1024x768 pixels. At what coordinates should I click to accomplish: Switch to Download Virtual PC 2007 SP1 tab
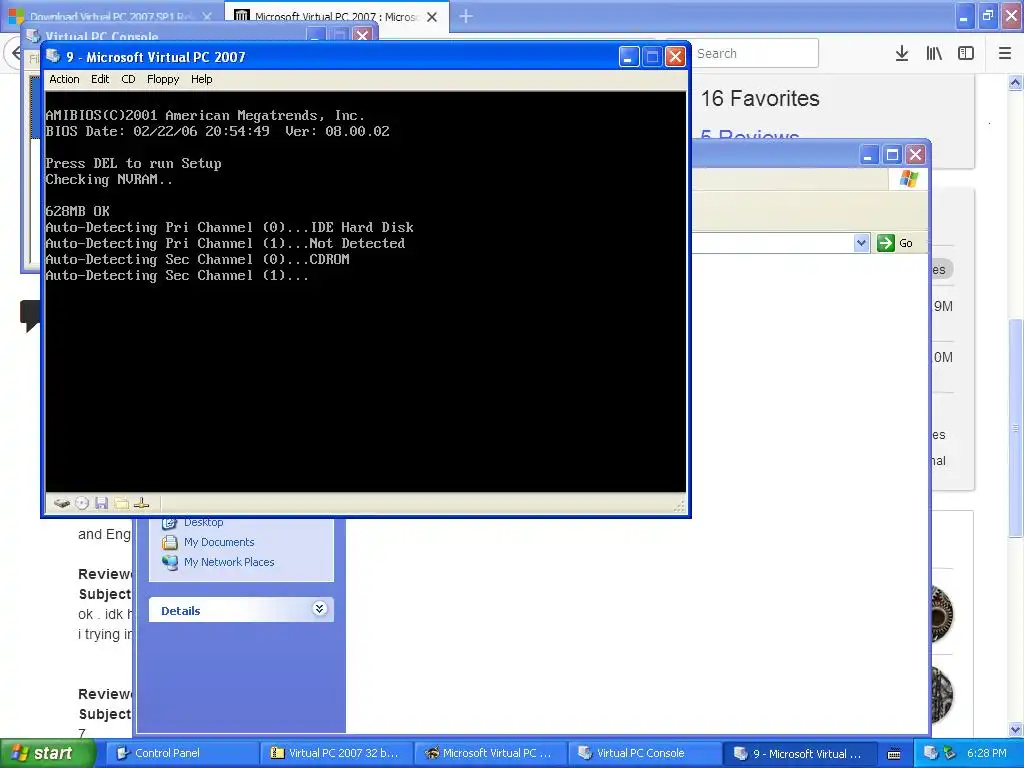point(111,16)
